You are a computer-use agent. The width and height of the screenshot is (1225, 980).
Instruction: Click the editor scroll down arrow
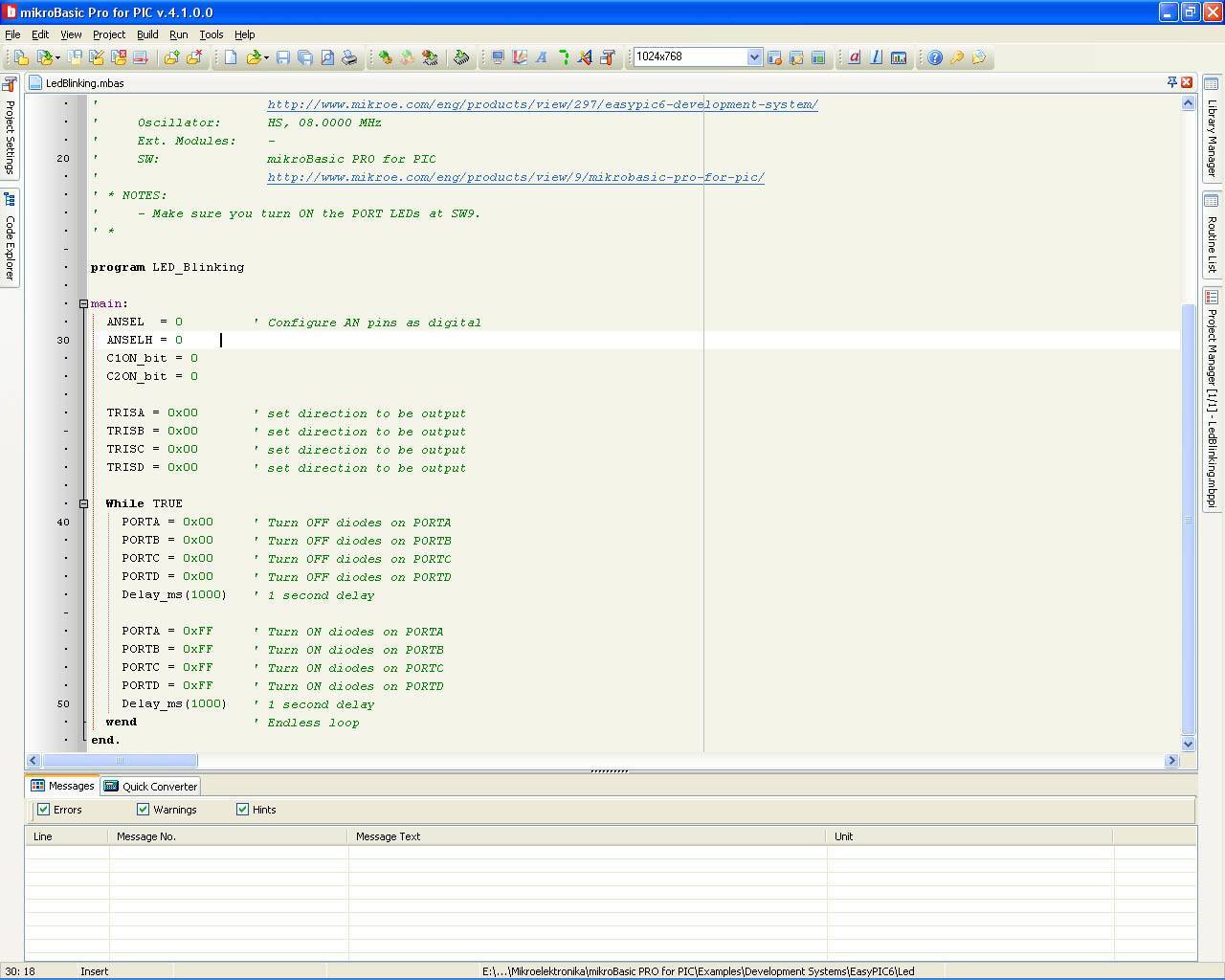(1189, 744)
